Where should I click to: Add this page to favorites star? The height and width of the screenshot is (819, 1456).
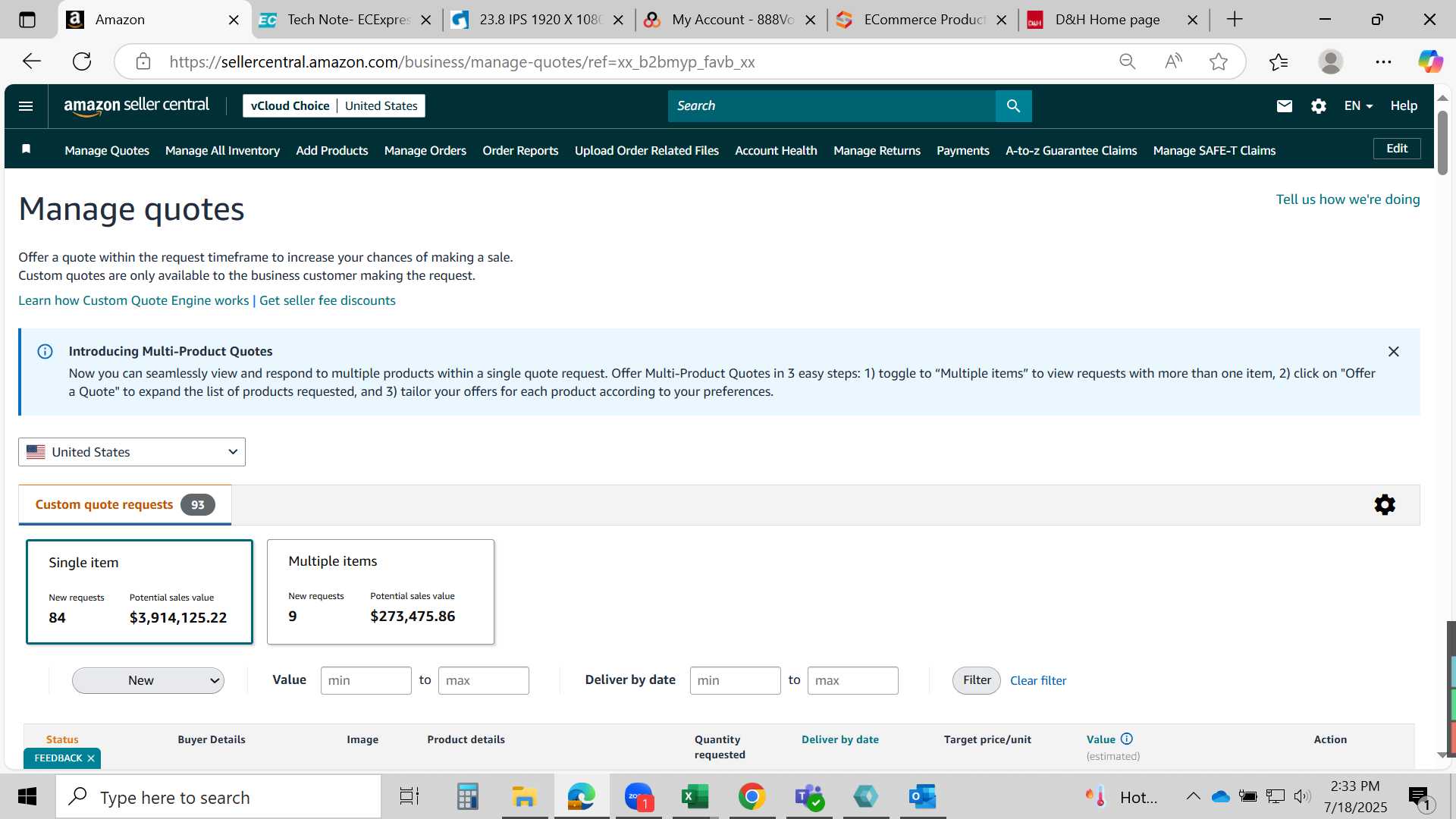tap(1219, 61)
